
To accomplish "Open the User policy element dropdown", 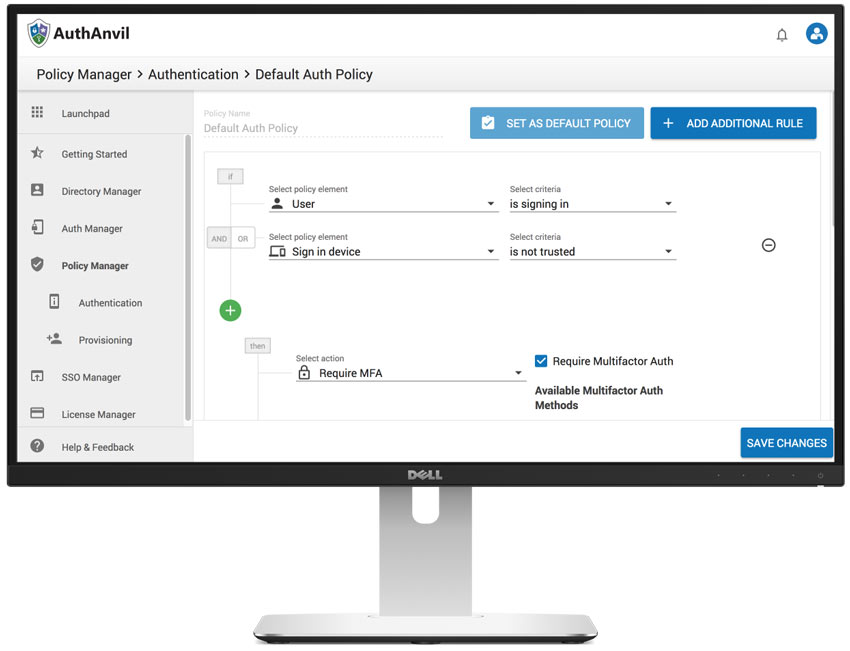I will point(383,204).
